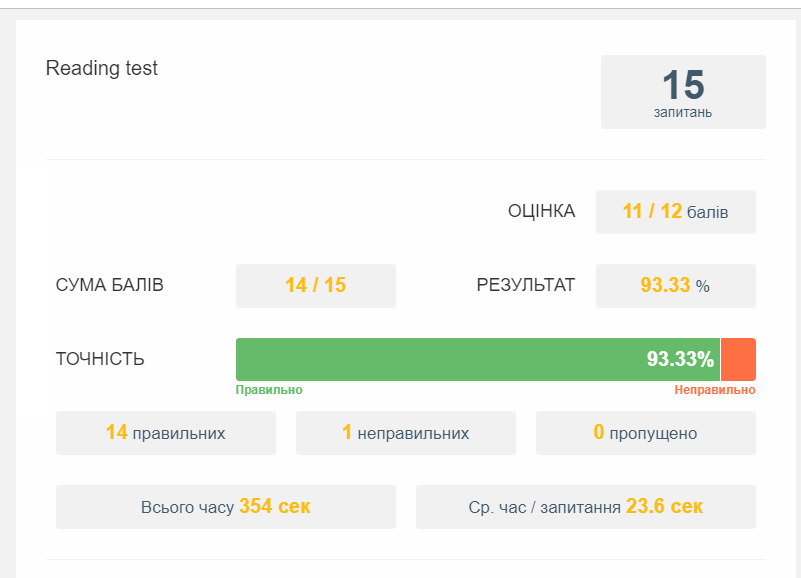Open the 11 / 12 балів grade box

pos(675,212)
